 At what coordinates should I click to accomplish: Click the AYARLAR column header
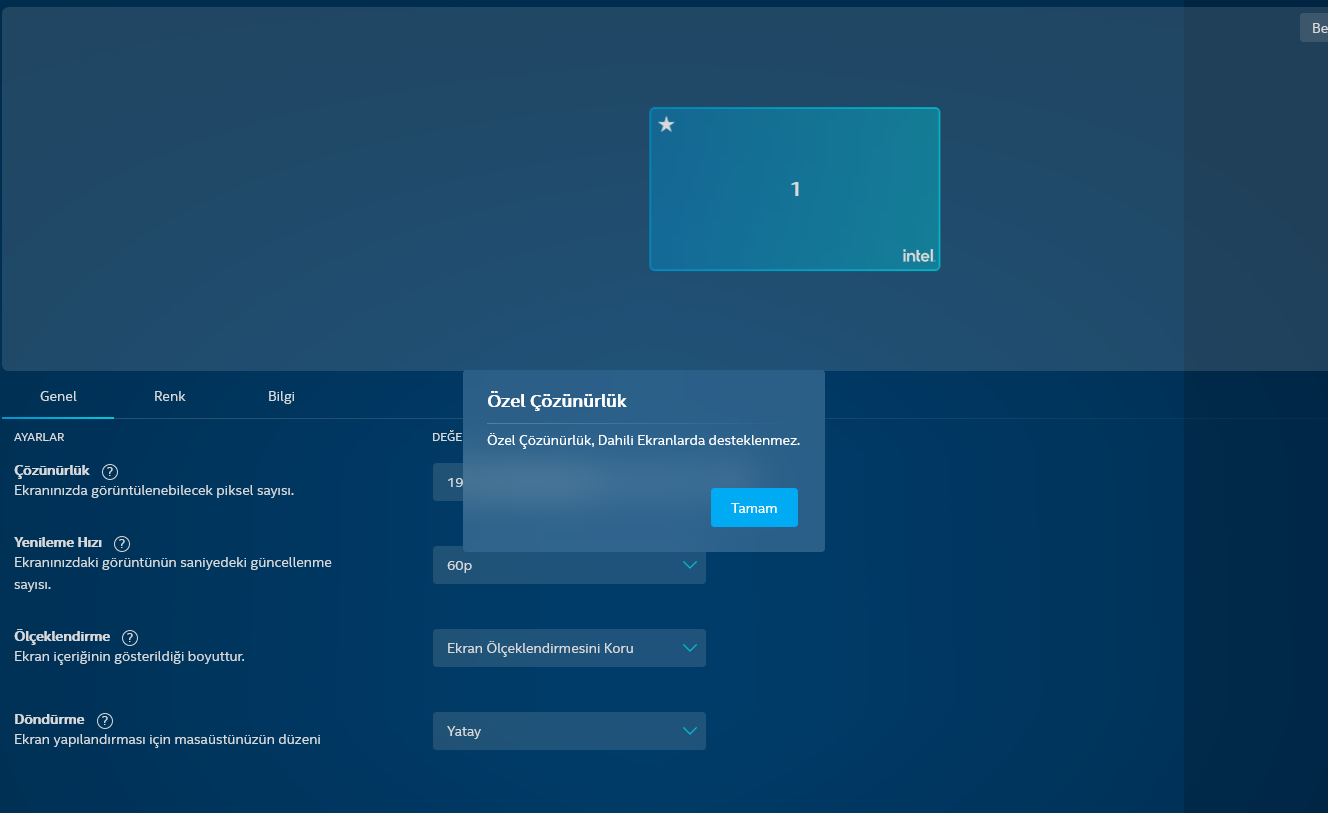coord(39,437)
